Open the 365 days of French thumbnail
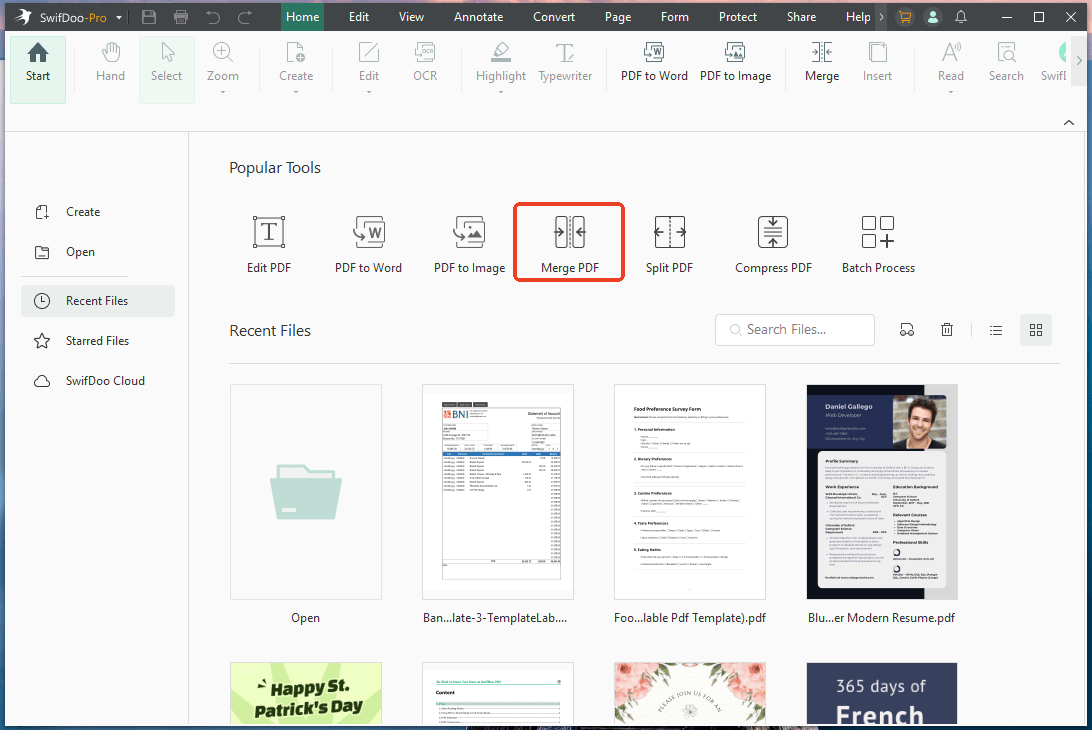 [x=882, y=693]
